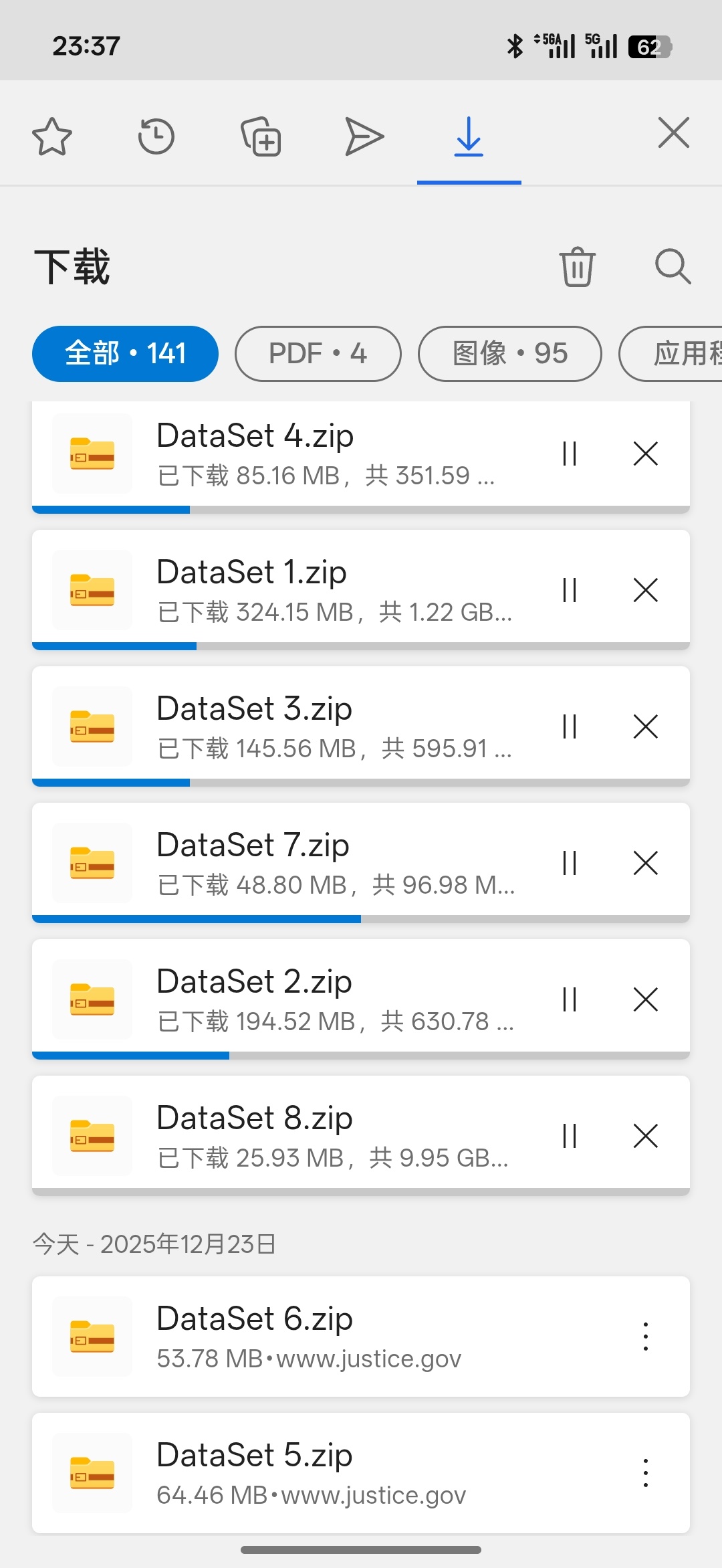Select the 全部 • 141 filter
722x1568 pixels.
point(125,354)
